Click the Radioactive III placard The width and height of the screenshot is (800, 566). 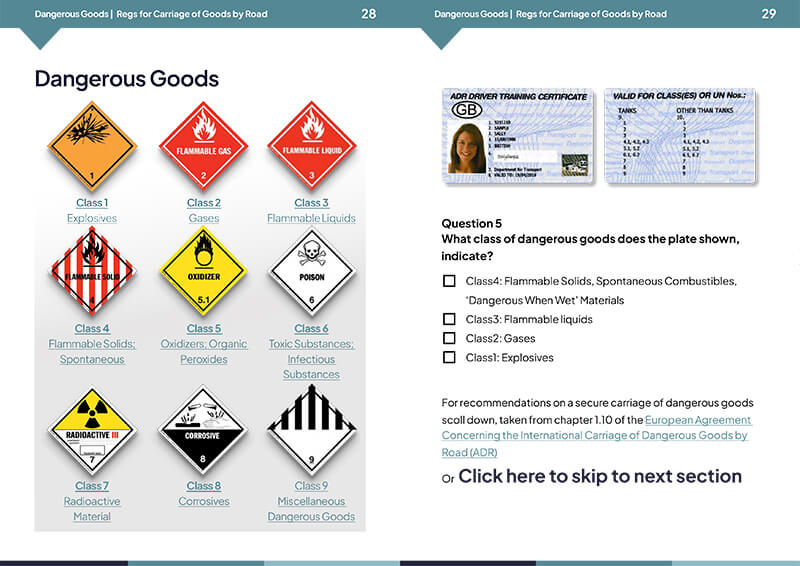(92, 431)
